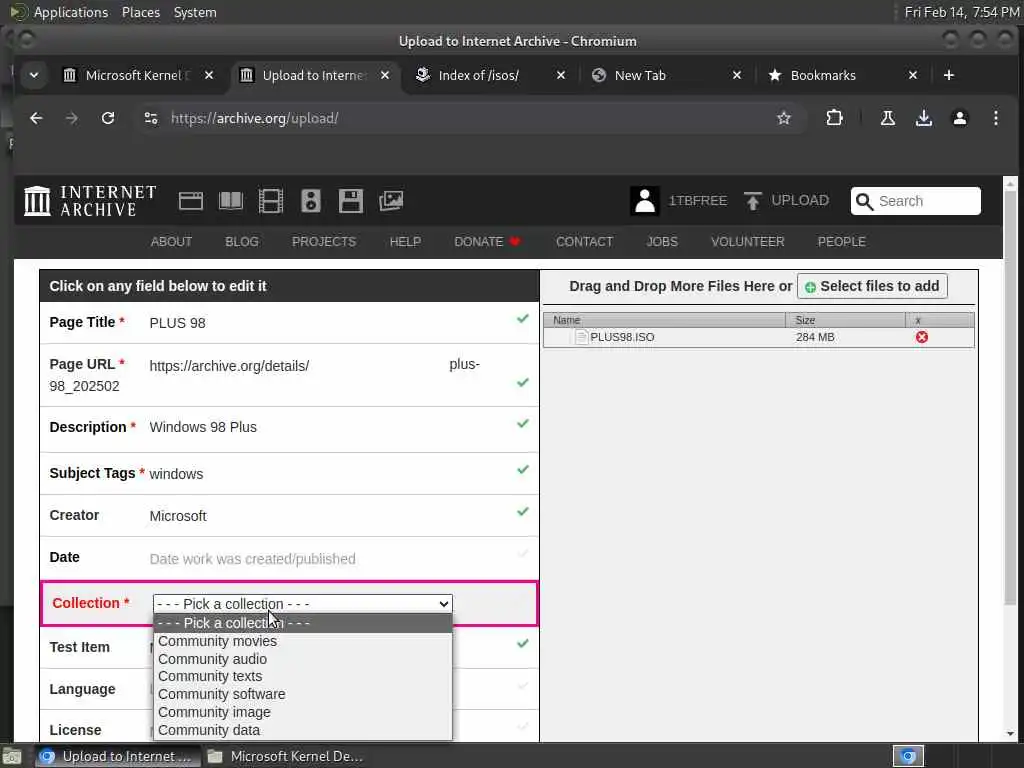Viewport: 1024px width, 768px height.
Task: Open the software (floppy disk) collection icon
Action: click(351, 201)
